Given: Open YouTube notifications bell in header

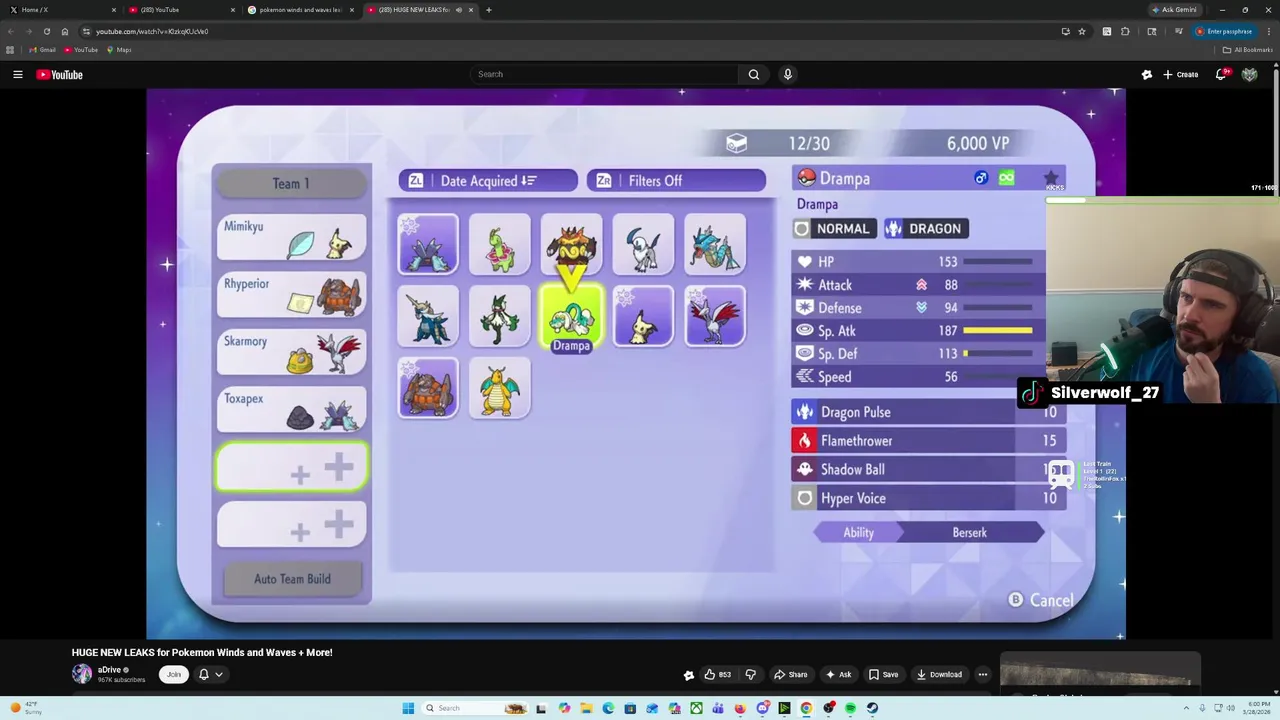Looking at the screenshot, I should point(1222,74).
